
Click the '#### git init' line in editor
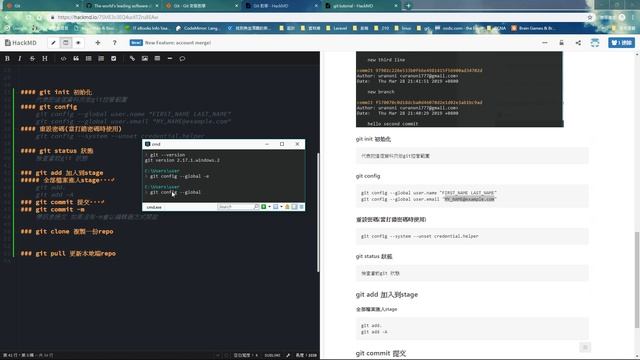(x=56, y=92)
